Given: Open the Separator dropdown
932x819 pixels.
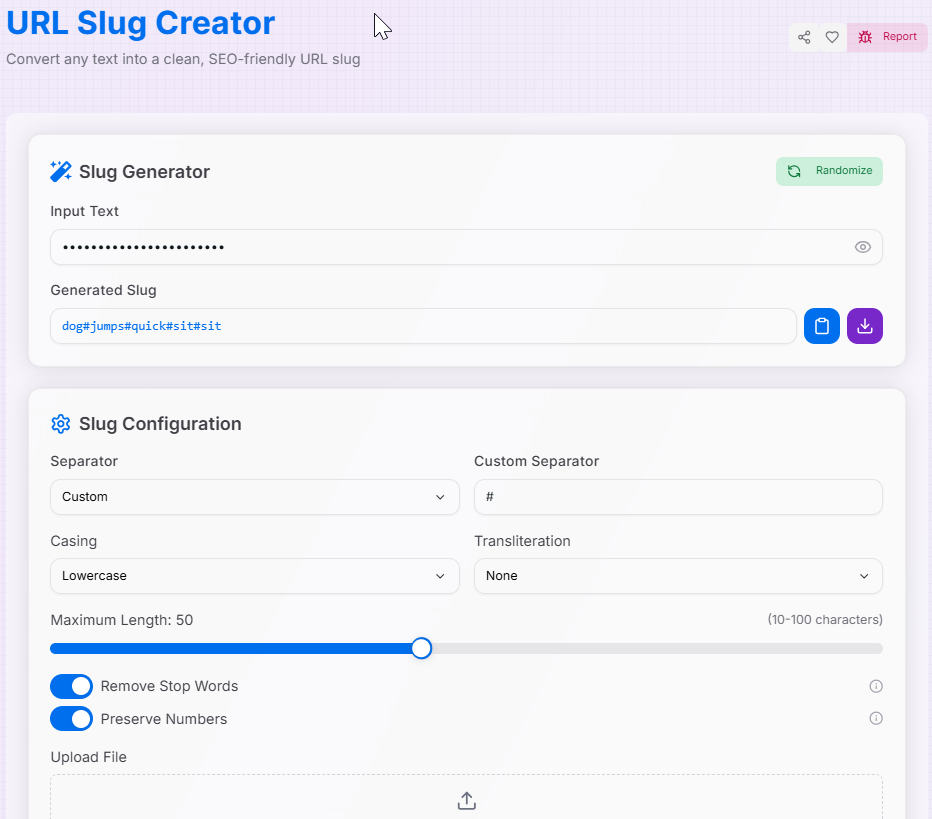Looking at the screenshot, I should click(254, 496).
